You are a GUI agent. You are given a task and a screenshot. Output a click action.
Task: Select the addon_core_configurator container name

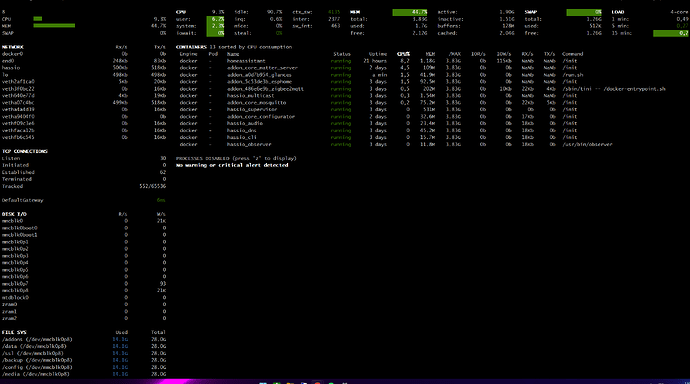pyautogui.click(x=261, y=117)
